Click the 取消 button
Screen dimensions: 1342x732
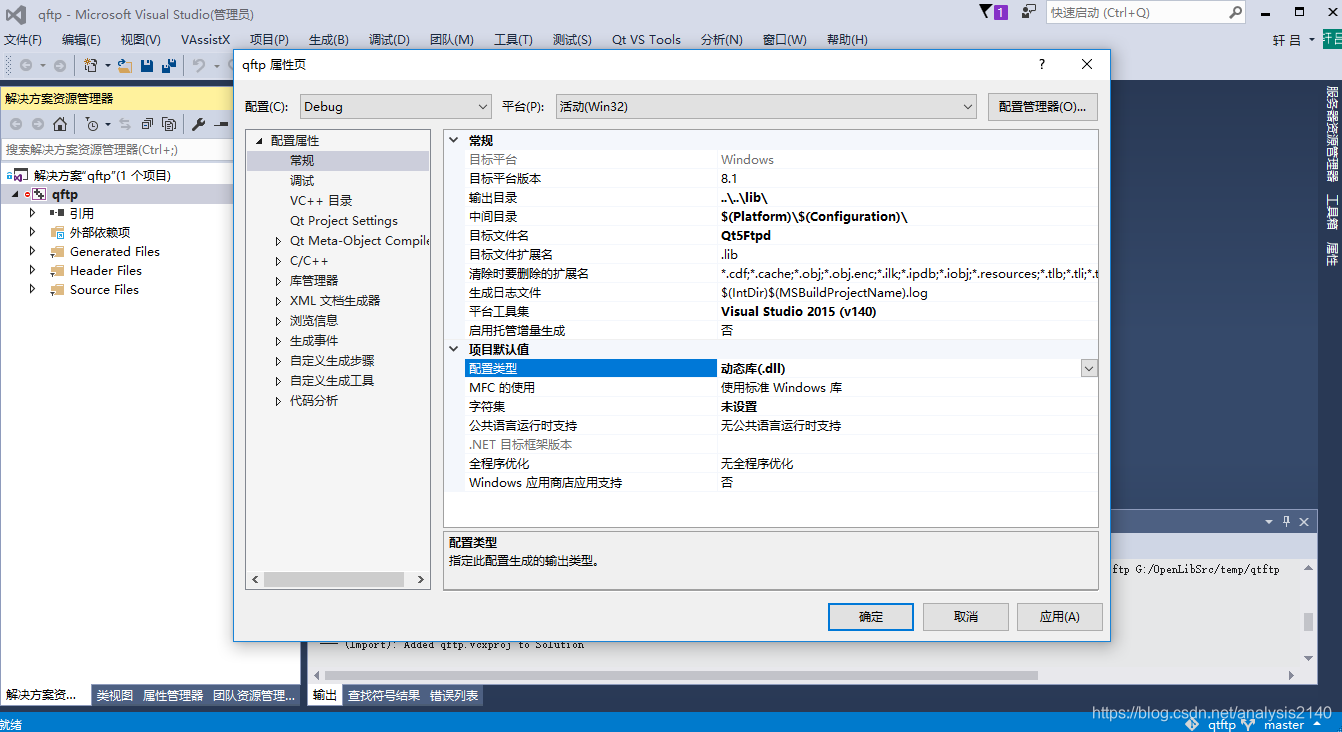(x=965, y=617)
